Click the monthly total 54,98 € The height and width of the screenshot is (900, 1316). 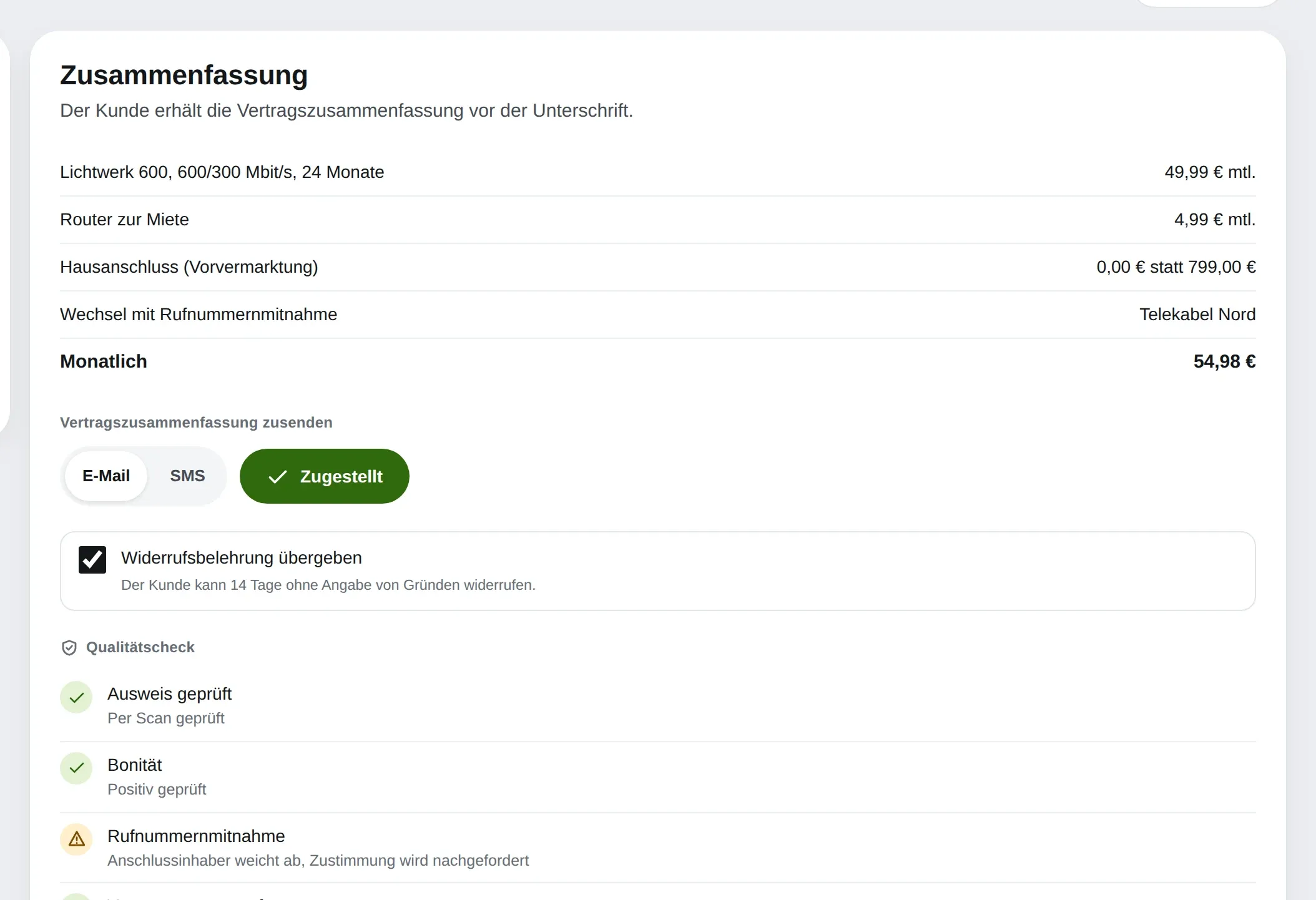coord(1224,361)
